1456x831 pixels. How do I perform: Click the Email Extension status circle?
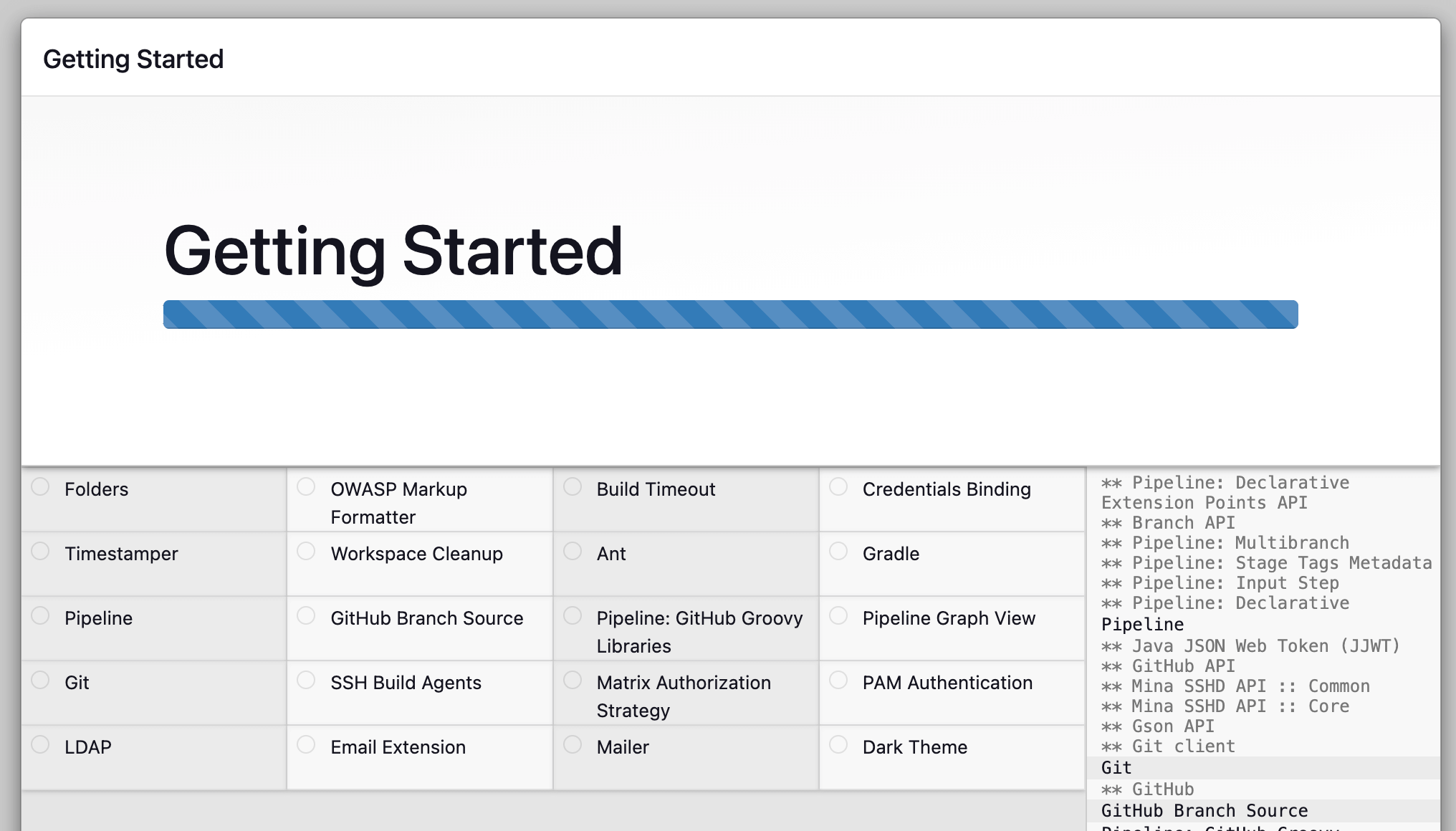coord(307,745)
